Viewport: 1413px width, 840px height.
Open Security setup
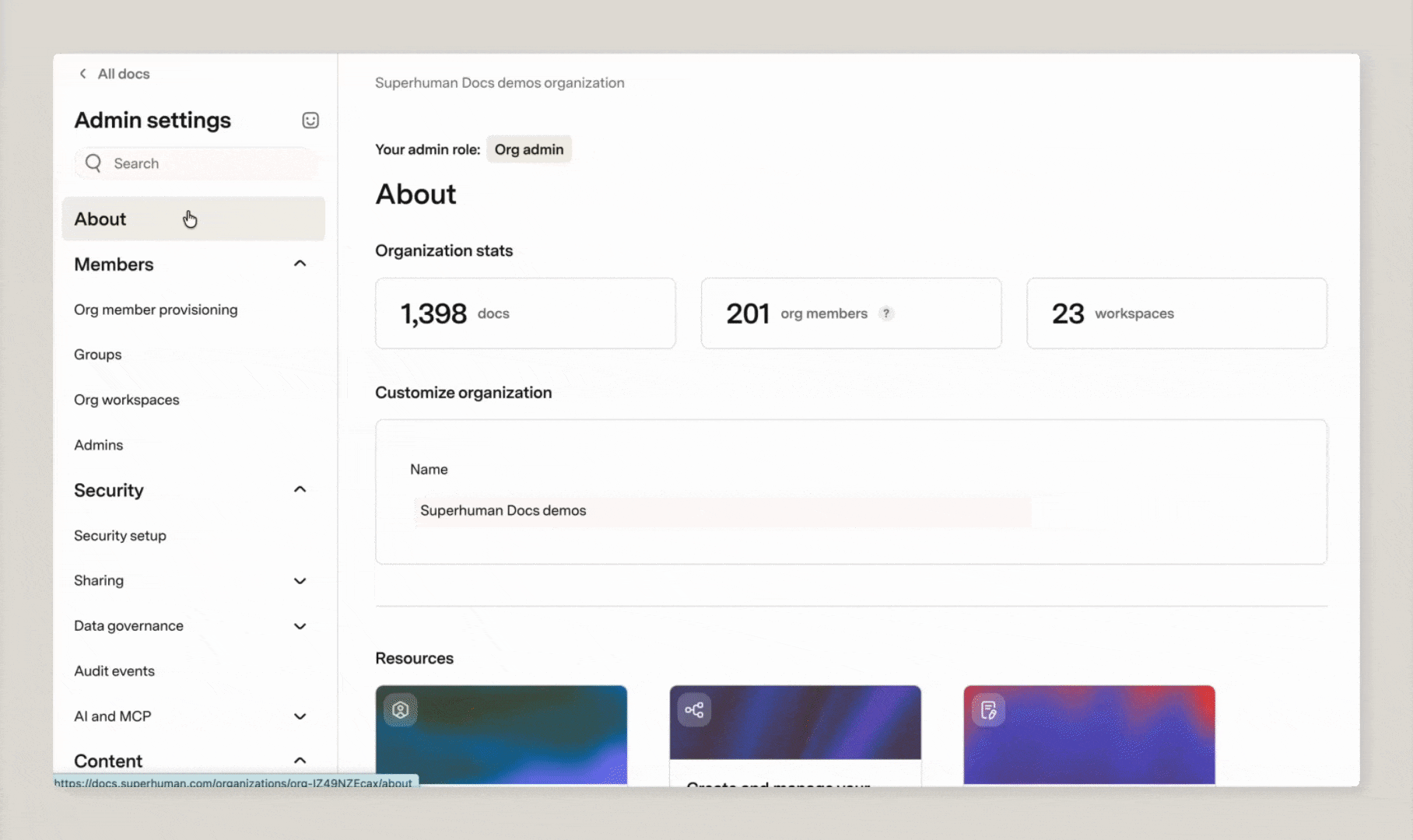click(120, 535)
